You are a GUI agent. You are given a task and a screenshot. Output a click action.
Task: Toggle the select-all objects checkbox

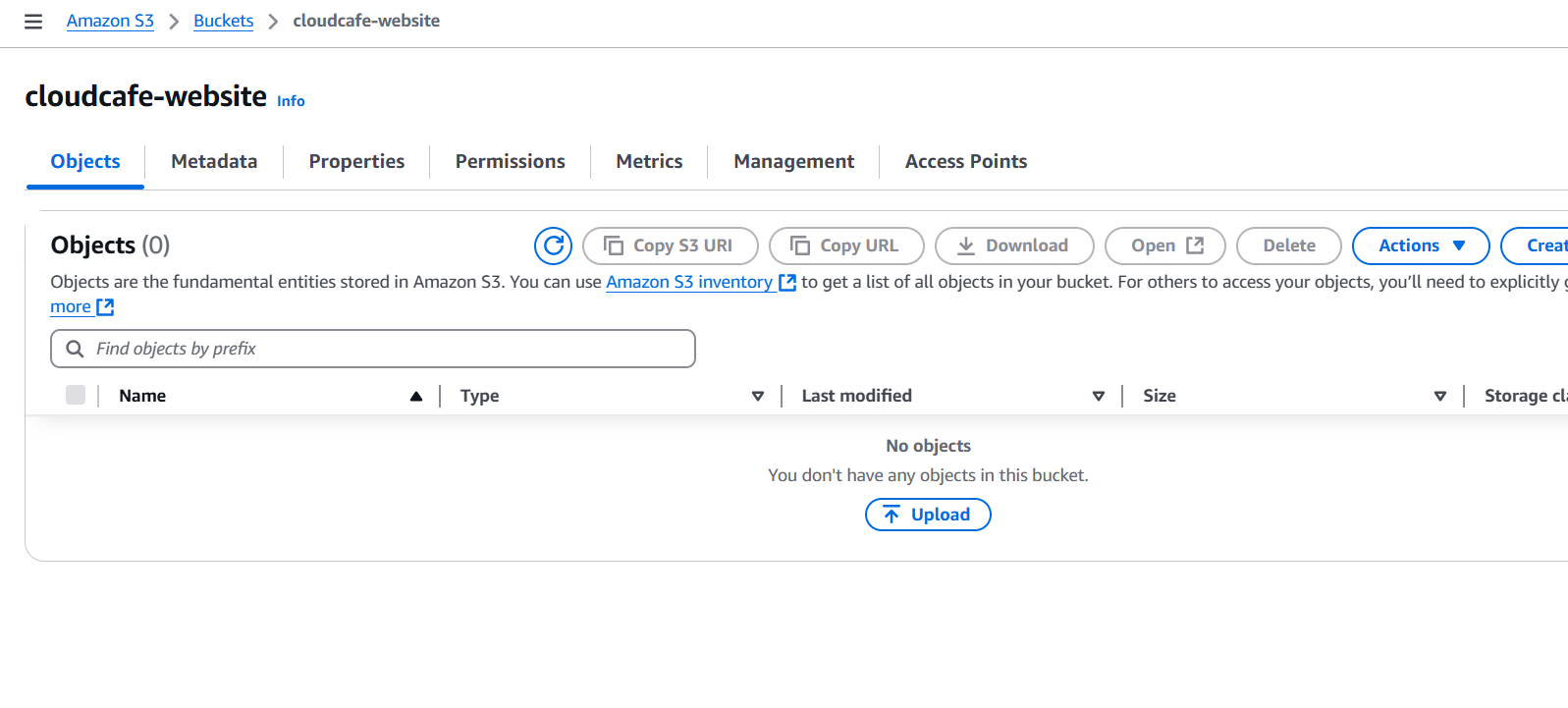tap(76, 395)
